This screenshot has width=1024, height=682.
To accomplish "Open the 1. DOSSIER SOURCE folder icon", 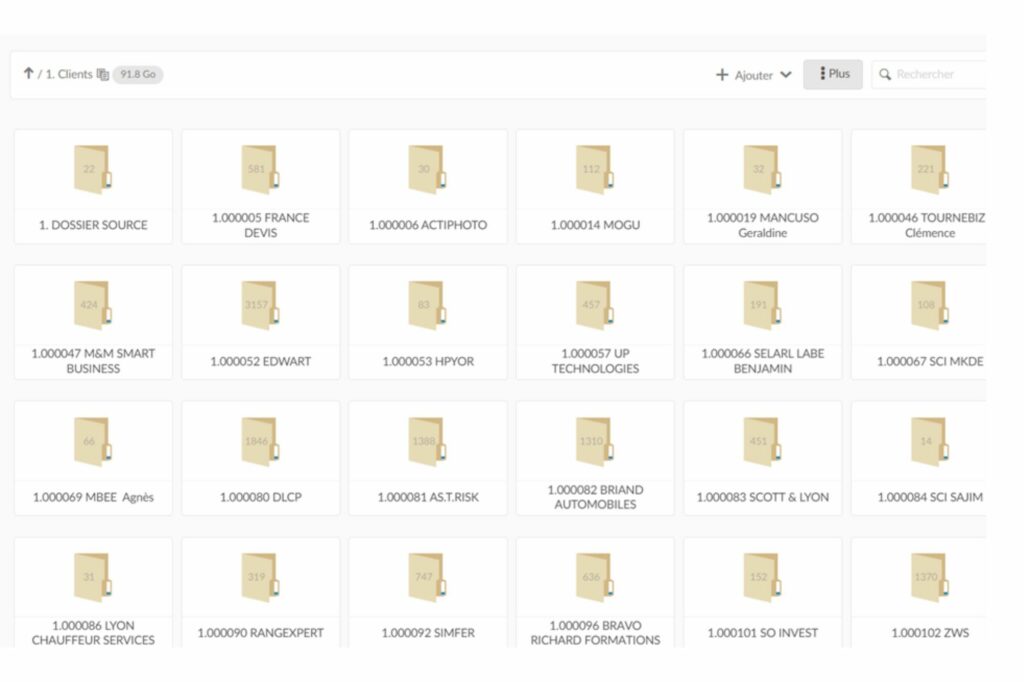I will 92,169.
